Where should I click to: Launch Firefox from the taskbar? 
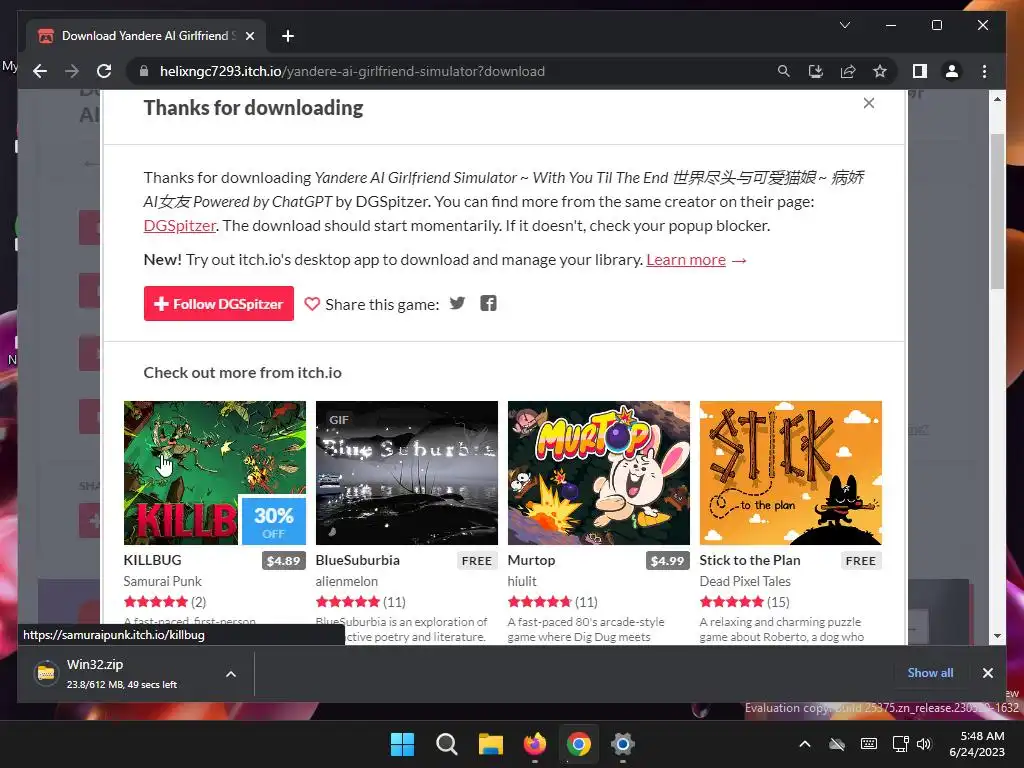pos(535,744)
